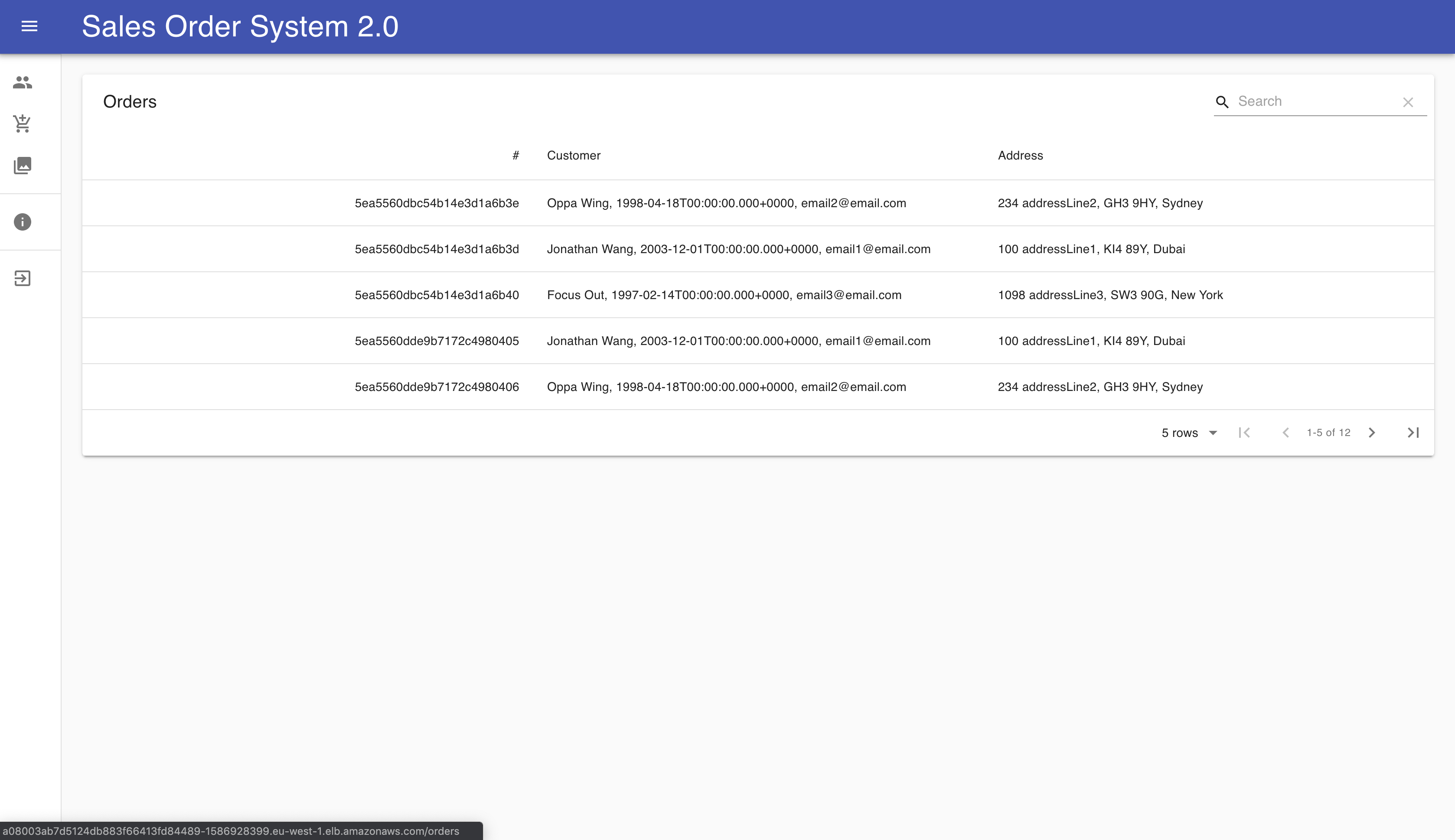The image size is (1455, 840).
Task: Open the info about icon
Action: click(x=23, y=222)
